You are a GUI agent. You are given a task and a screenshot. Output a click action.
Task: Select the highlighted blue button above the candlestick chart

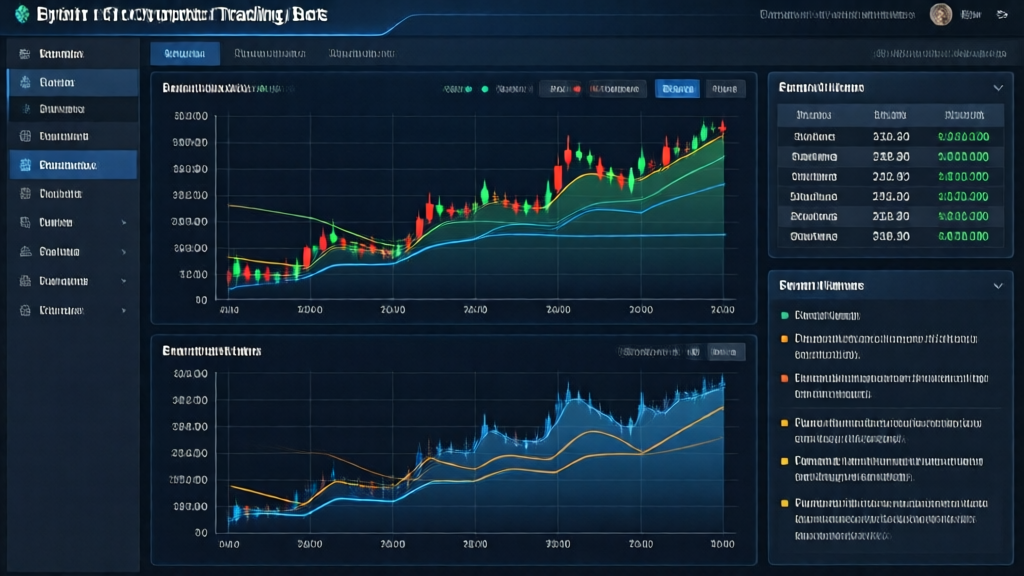677,89
